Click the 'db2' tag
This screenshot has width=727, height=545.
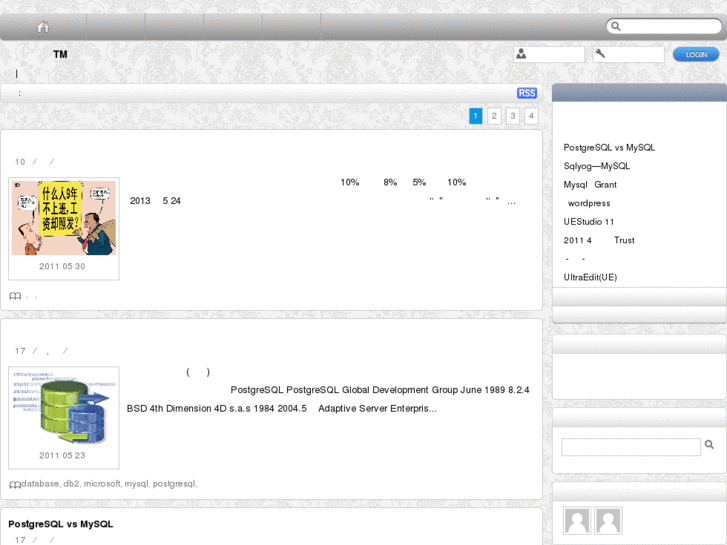pyautogui.click(x=71, y=484)
